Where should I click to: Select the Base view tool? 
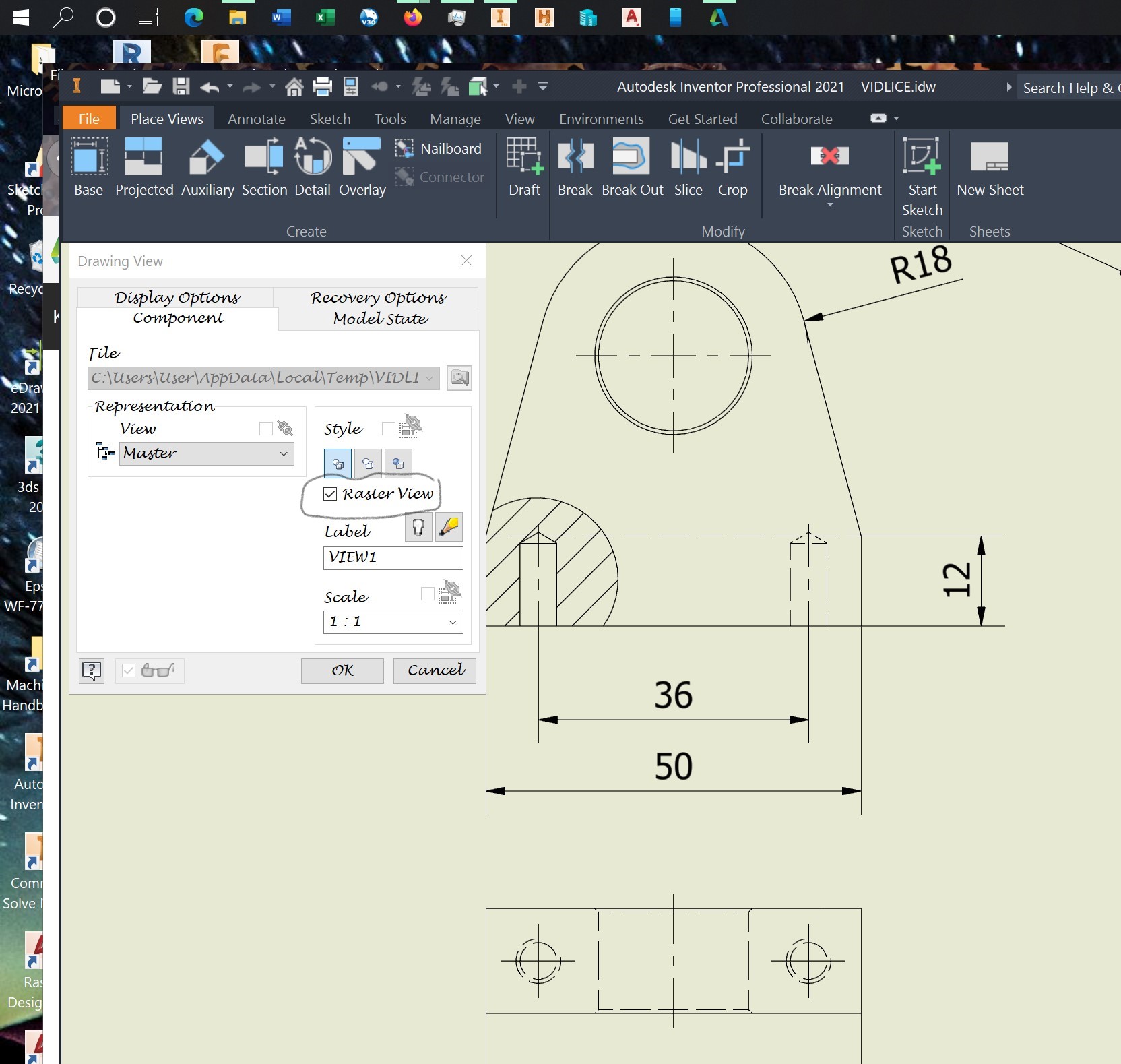click(x=88, y=167)
